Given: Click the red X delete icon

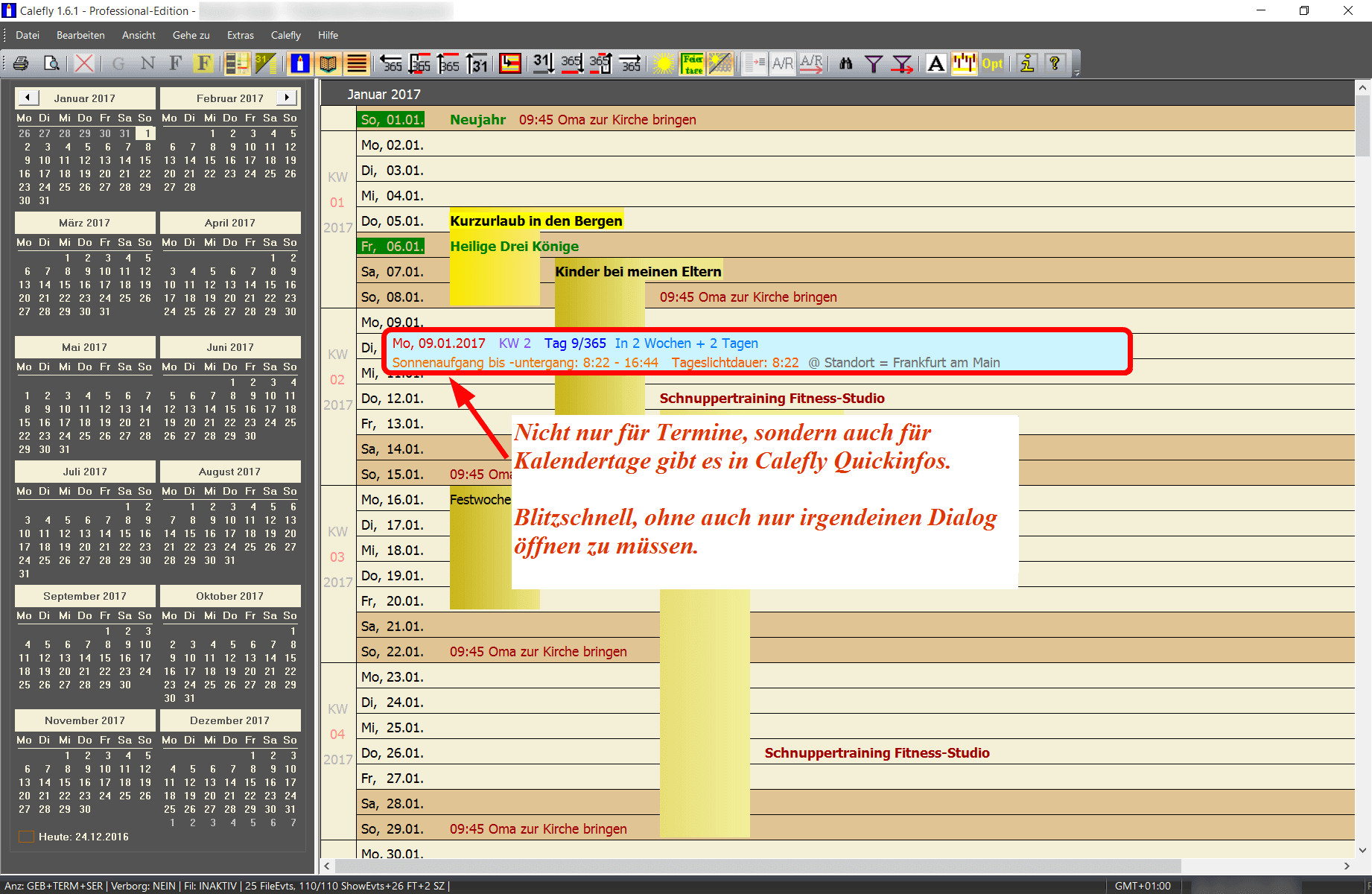Looking at the screenshot, I should pos(84,63).
